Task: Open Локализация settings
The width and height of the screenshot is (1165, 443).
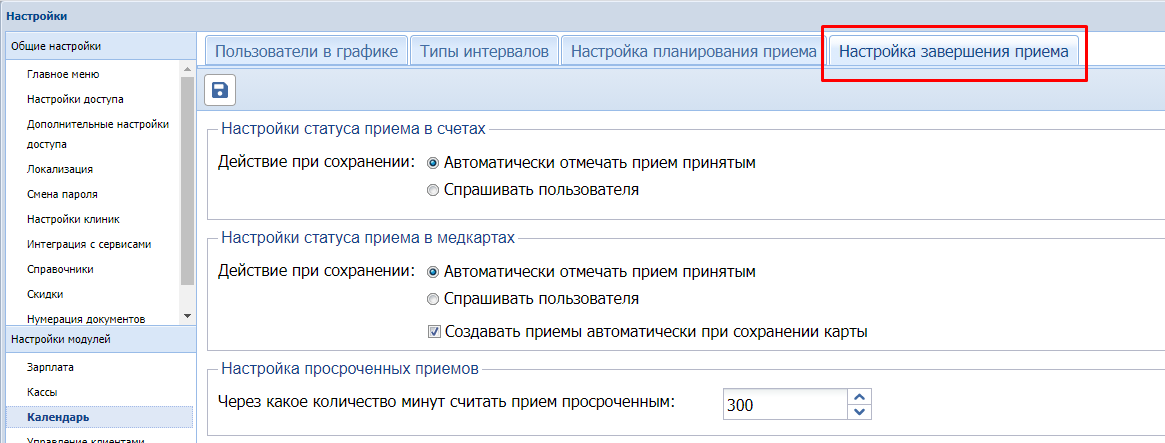Action: click(60, 169)
